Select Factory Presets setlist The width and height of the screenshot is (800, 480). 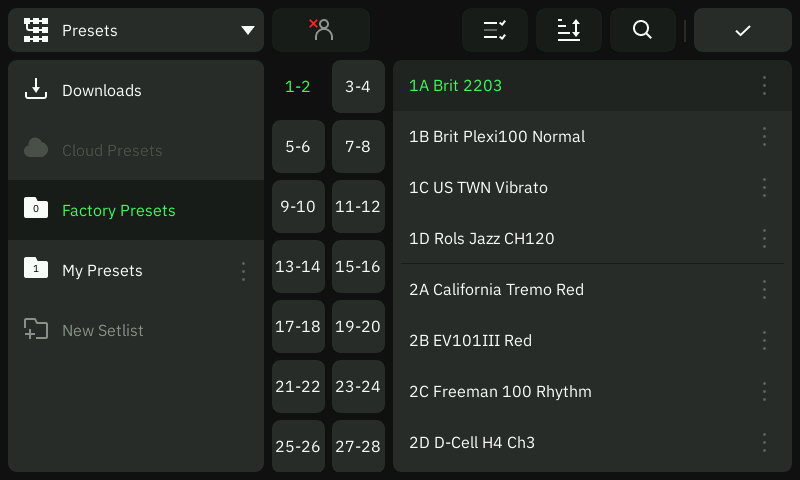[136, 210]
